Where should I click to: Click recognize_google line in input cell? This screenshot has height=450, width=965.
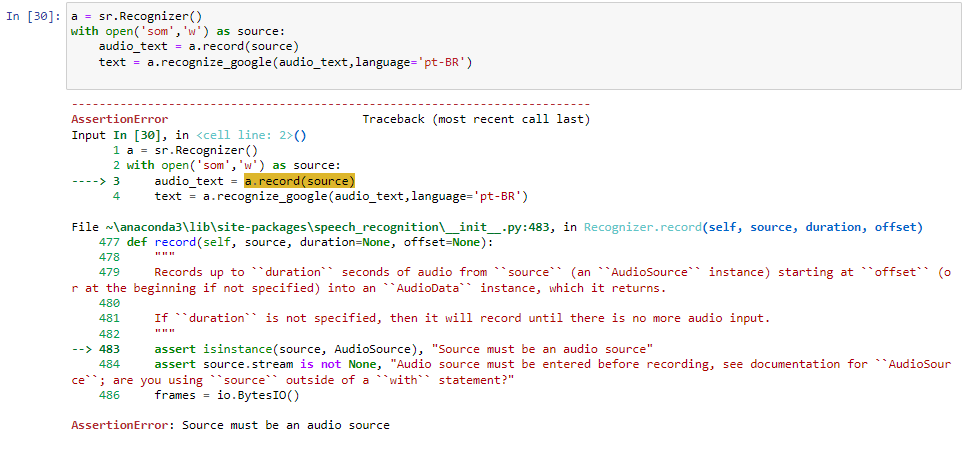point(285,62)
